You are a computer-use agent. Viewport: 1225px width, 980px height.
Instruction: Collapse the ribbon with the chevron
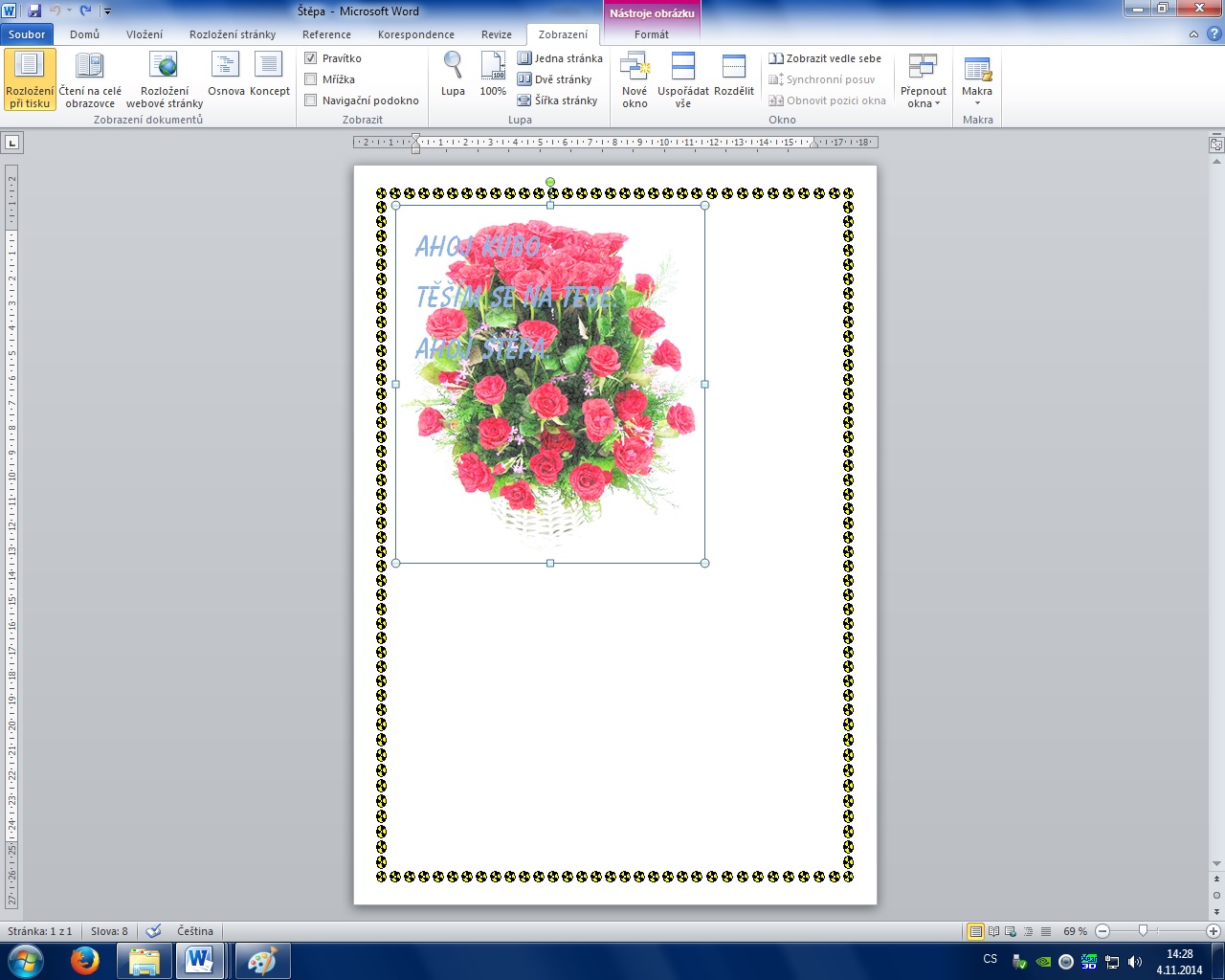[x=1193, y=33]
